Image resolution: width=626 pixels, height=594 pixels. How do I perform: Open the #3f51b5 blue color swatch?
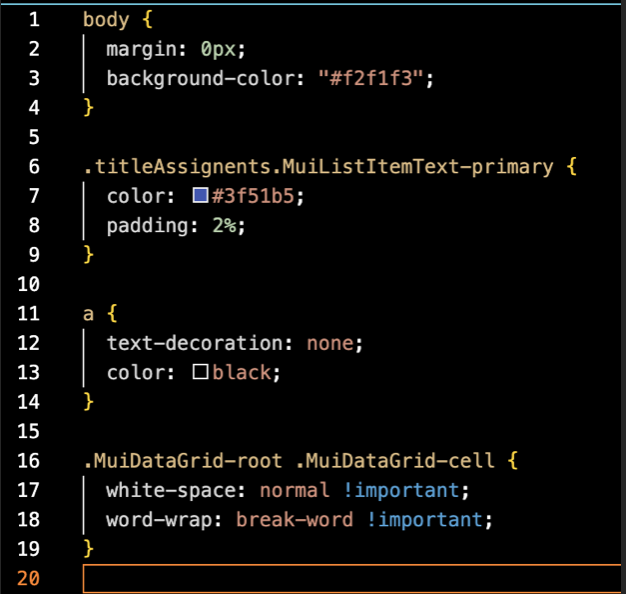200,196
